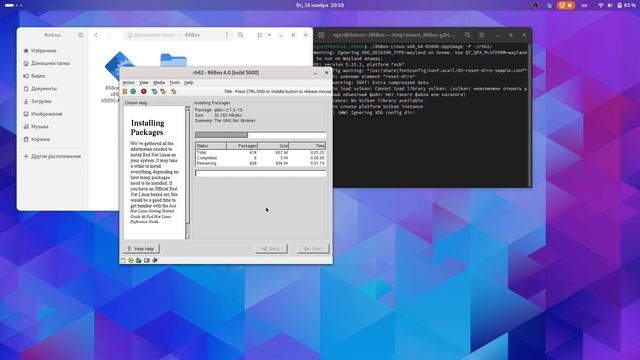Click the Hide Help button in installer

[141, 249]
